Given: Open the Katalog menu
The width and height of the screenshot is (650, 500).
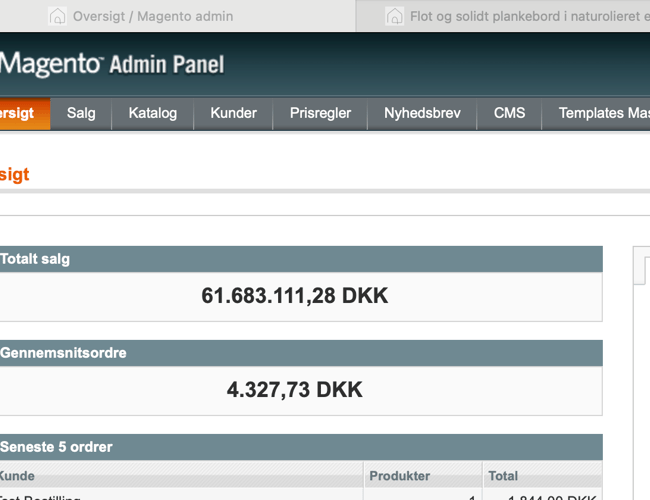Looking at the screenshot, I should tap(152, 113).
